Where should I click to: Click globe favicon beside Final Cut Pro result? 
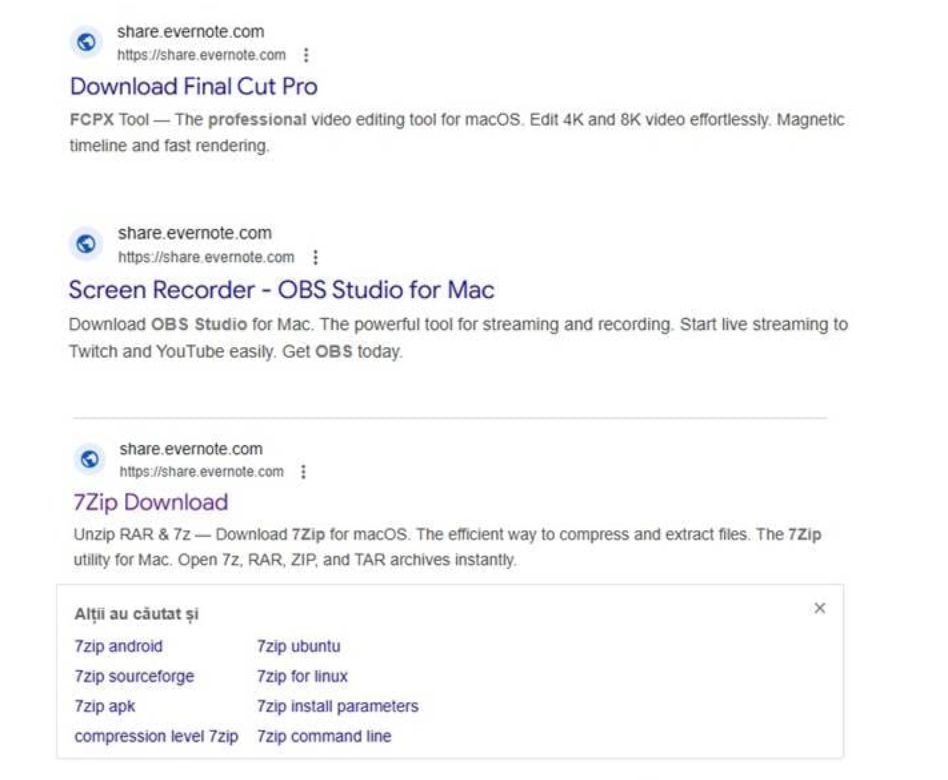[x=86, y=42]
